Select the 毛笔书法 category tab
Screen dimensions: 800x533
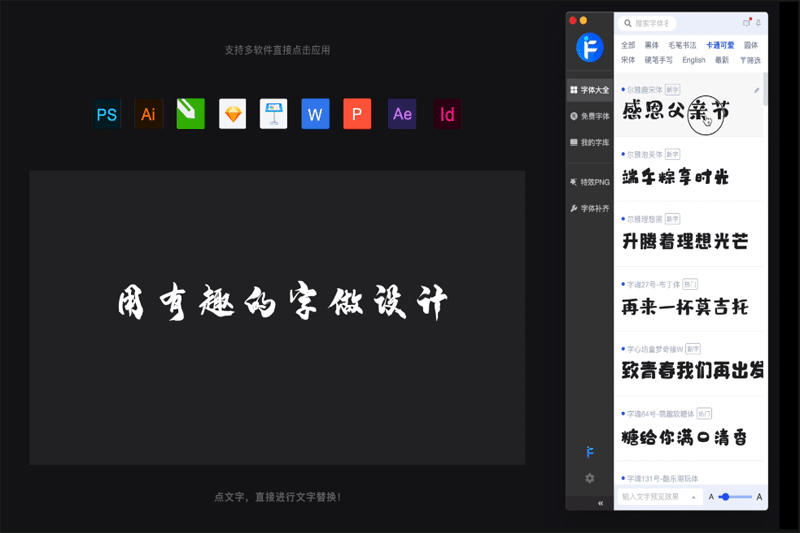click(682, 45)
